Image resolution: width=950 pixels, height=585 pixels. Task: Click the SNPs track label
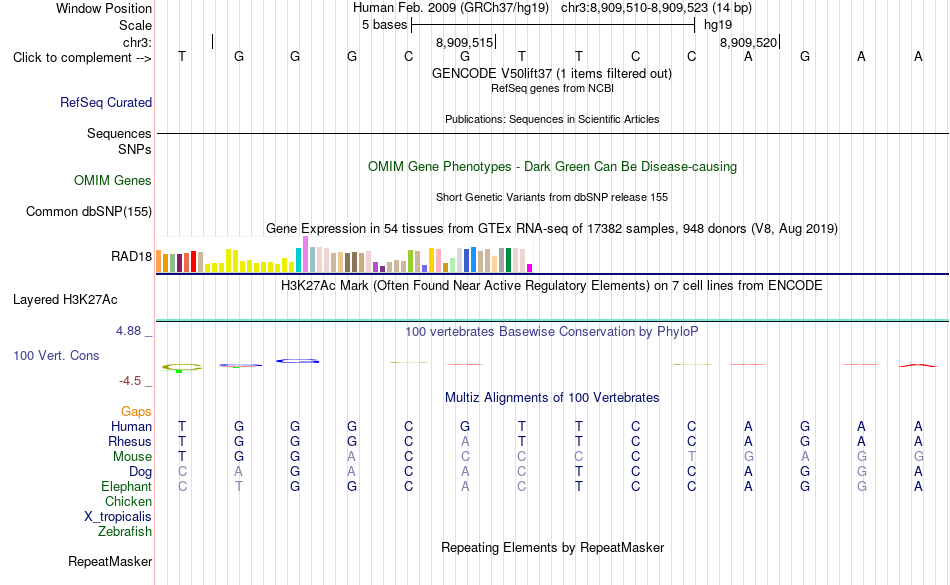coord(135,149)
